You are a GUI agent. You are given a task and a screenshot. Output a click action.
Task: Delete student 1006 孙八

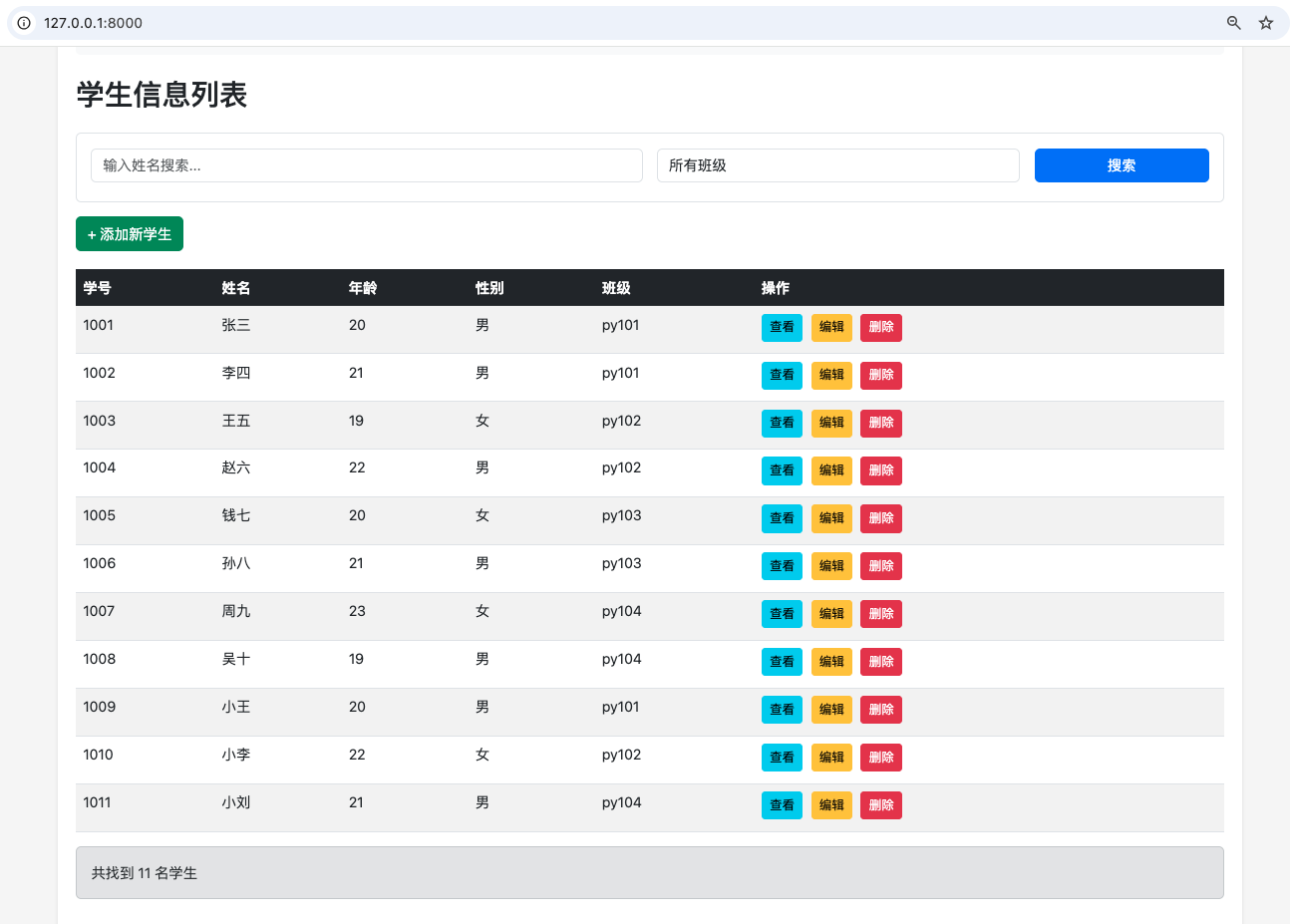881,566
